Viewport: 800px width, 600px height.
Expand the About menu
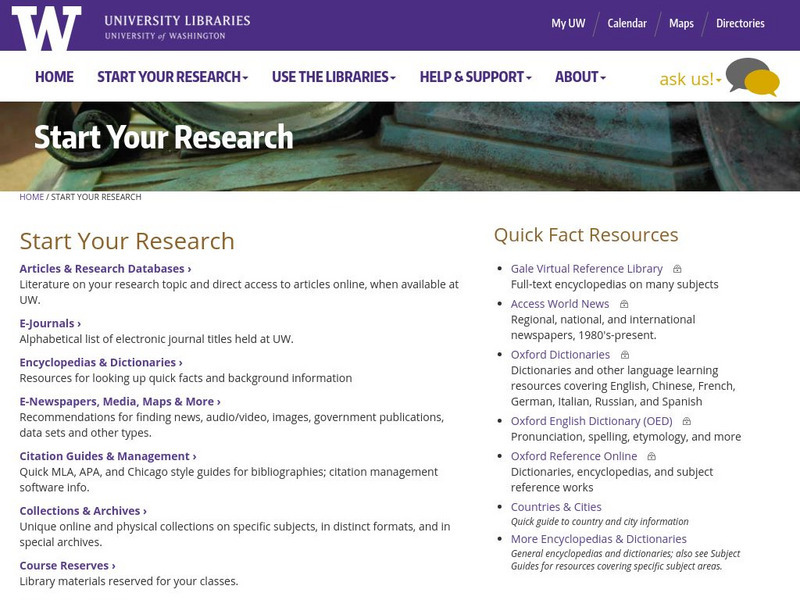pos(580,77)
